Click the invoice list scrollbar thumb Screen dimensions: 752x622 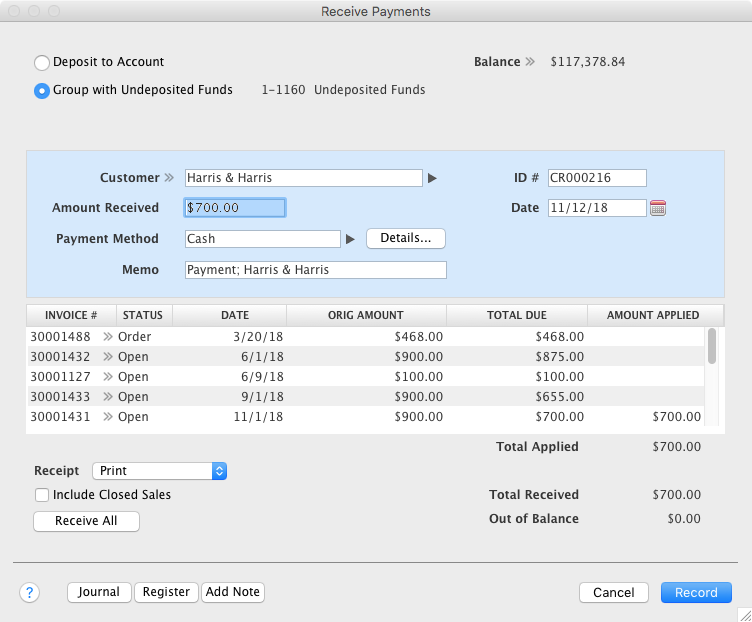pyautogui.click(x=712, y=346)
